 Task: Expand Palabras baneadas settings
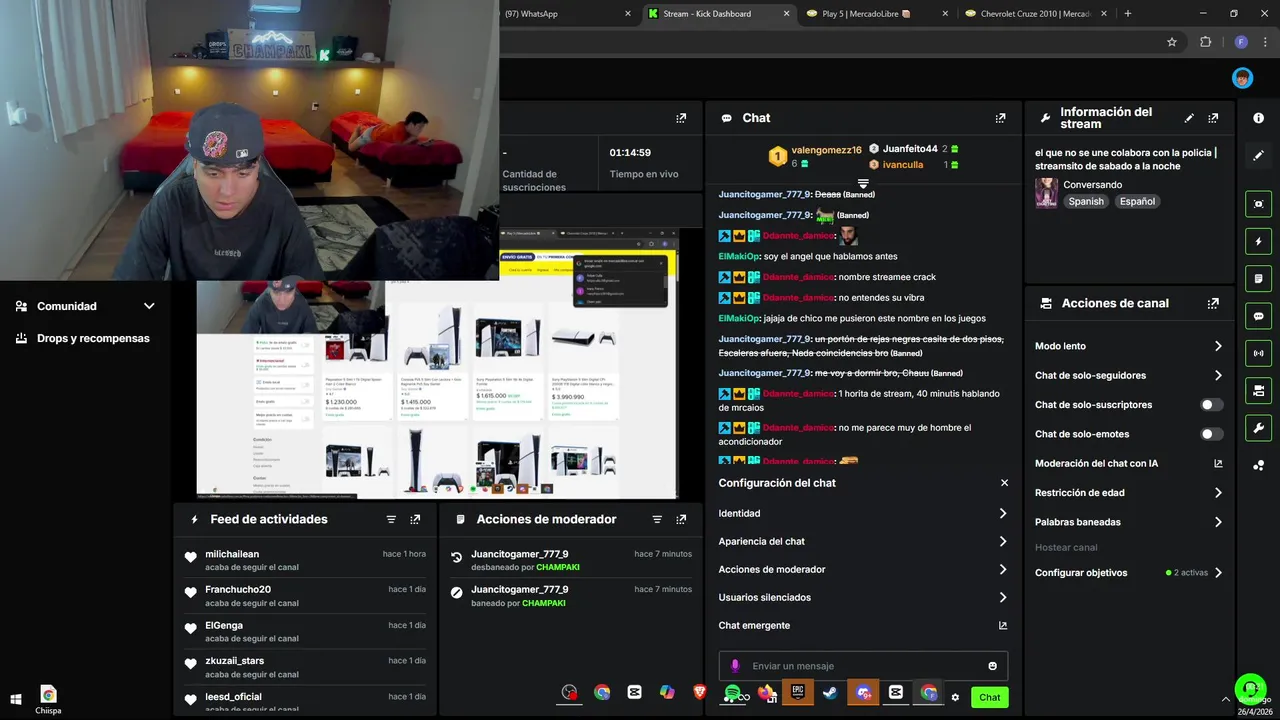pos(1129,522)
